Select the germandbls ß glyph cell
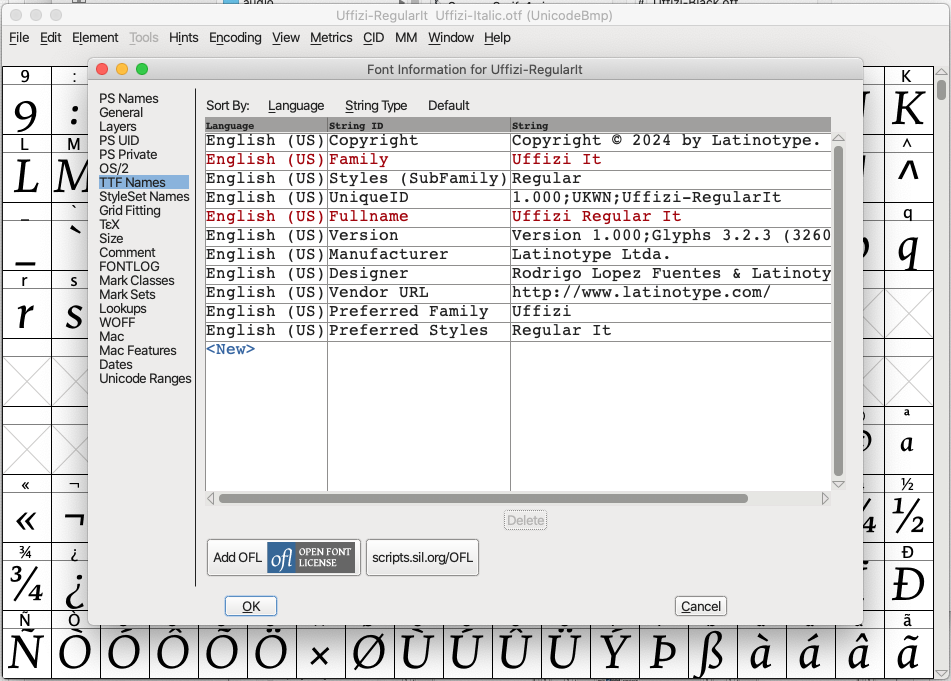Screen dimensions: 951x681 point(713,652)
